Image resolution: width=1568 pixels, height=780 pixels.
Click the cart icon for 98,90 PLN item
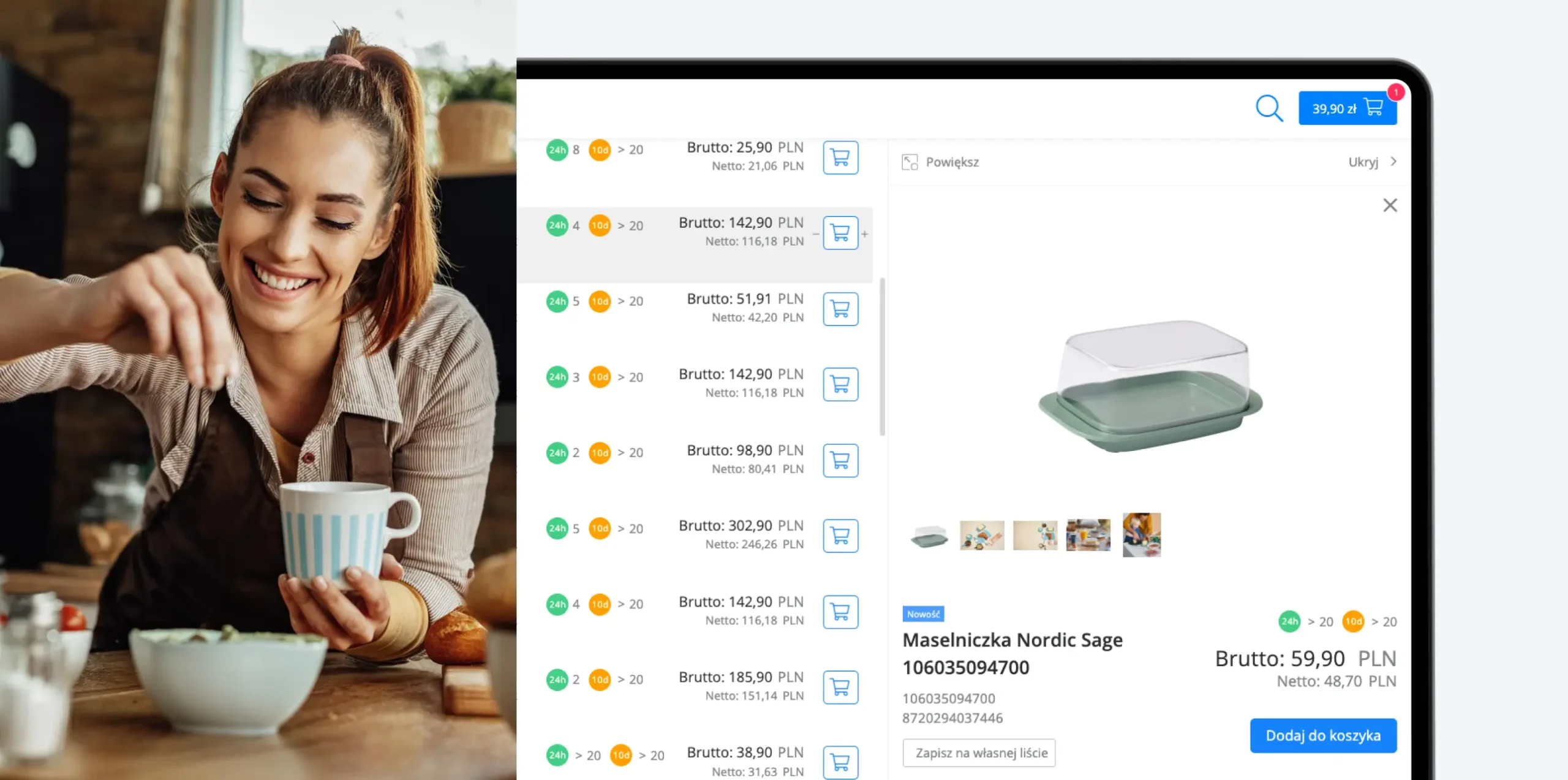point(840,459)
